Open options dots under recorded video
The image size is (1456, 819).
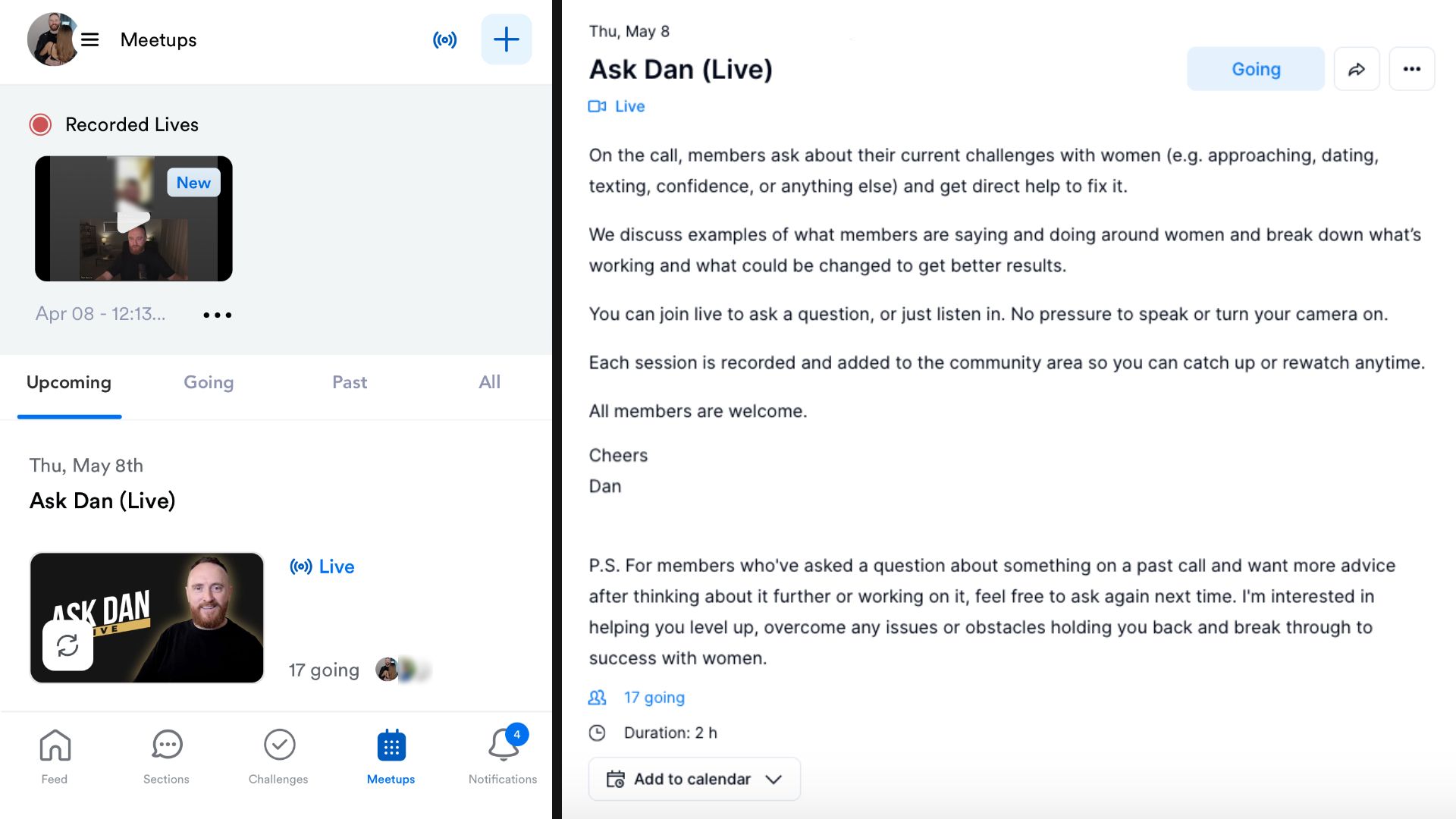[x=217, y=315]
